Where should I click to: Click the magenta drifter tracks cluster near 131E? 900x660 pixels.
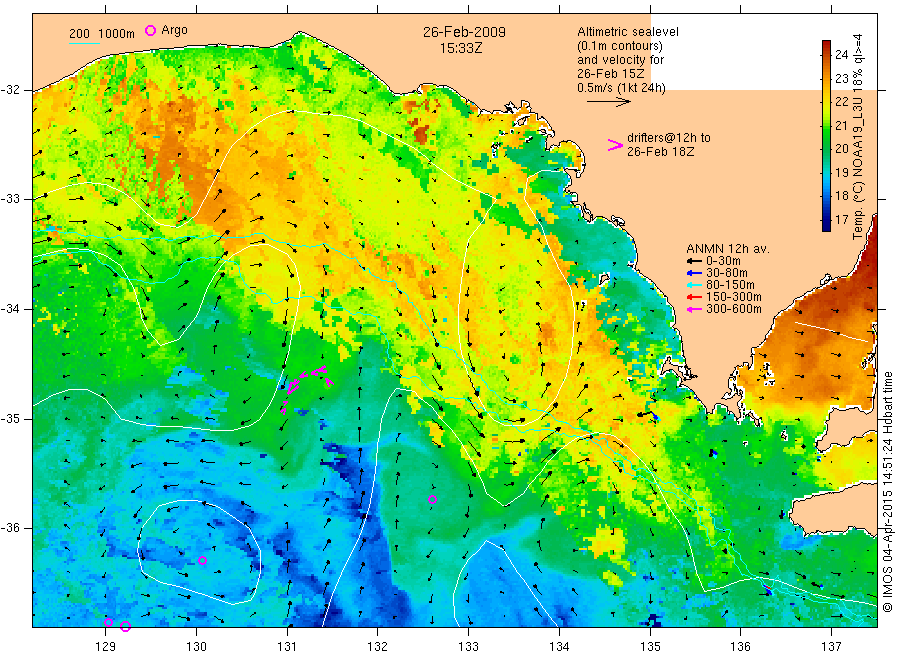(x=304, y=387)
